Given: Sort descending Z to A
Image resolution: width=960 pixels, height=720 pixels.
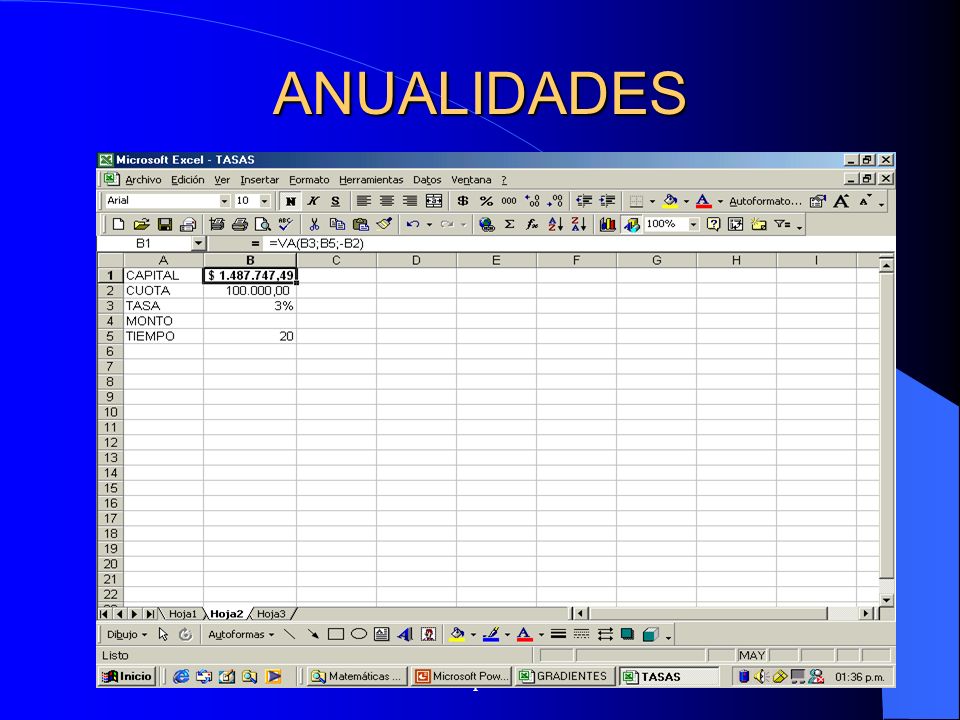Looking at the screenshot, I should 579,224.
